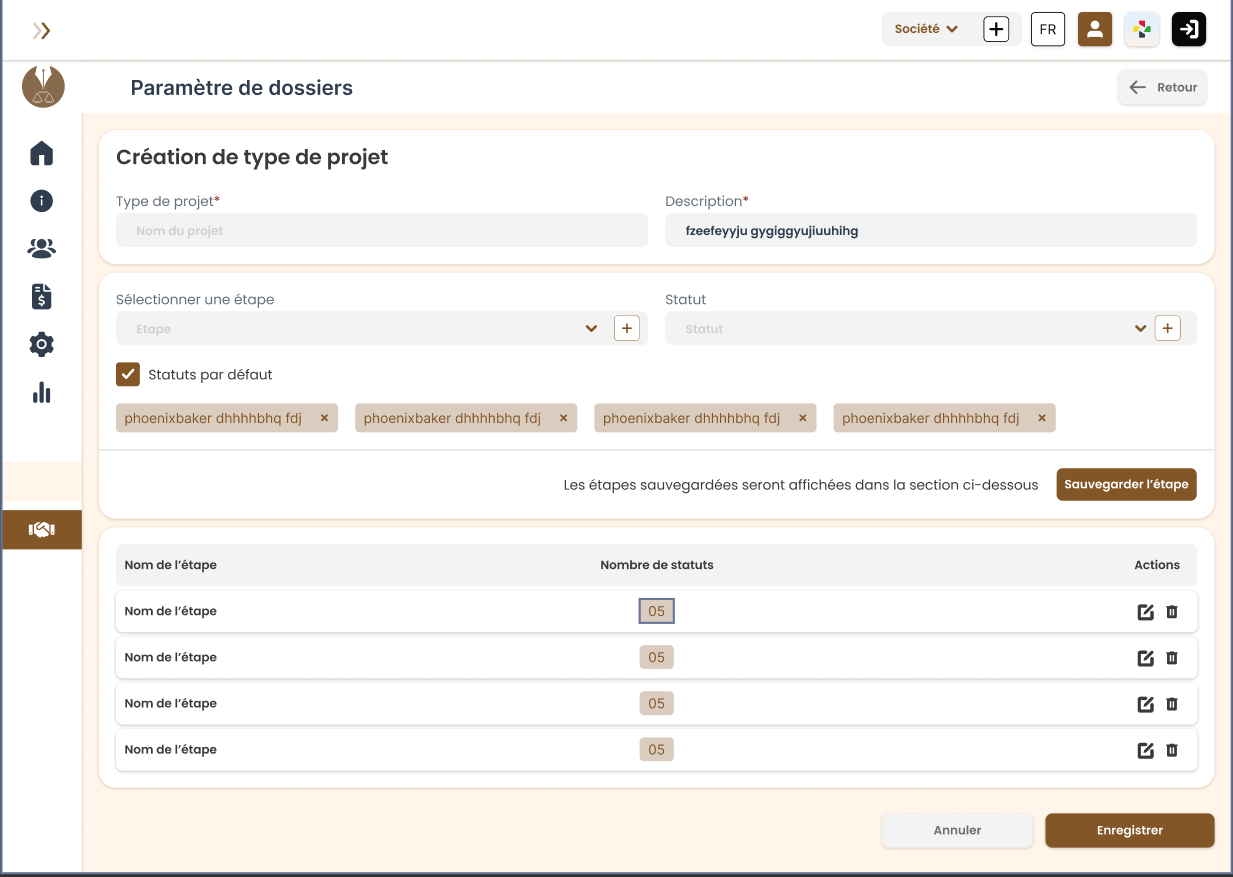
Task: Edit the first étape row
Action: 1146,612
